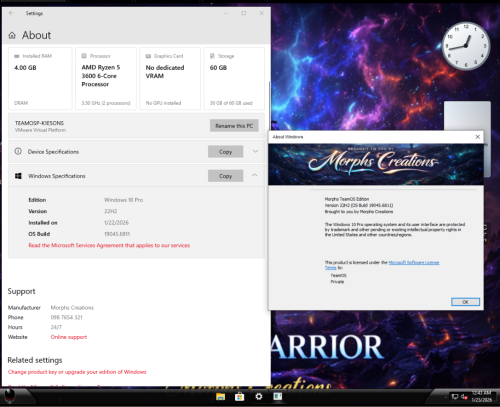Click the network icon in system tray
500x407 pixels.
(455, 396)
